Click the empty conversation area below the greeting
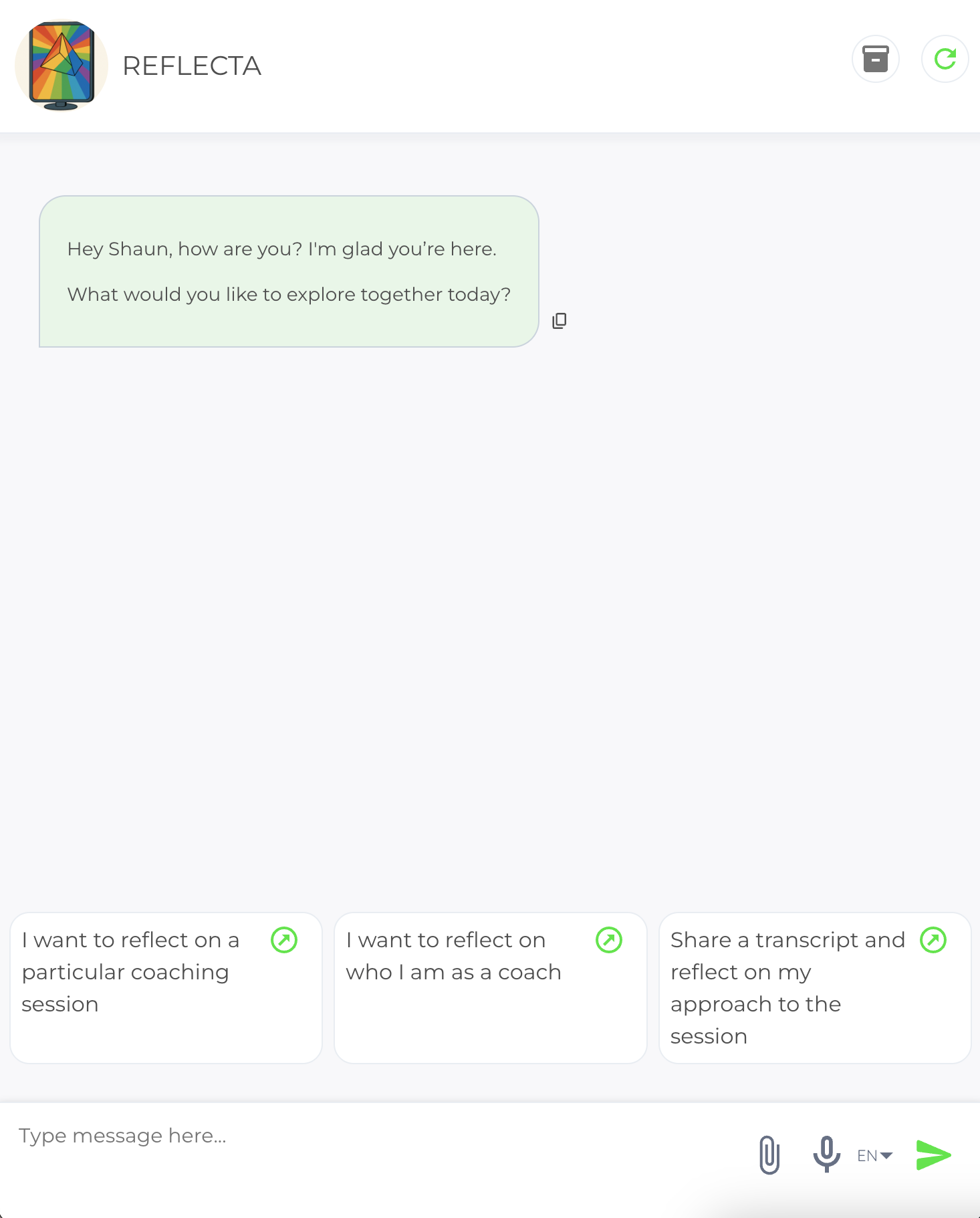Viewport: 980px width, 1218px height. 489,602
